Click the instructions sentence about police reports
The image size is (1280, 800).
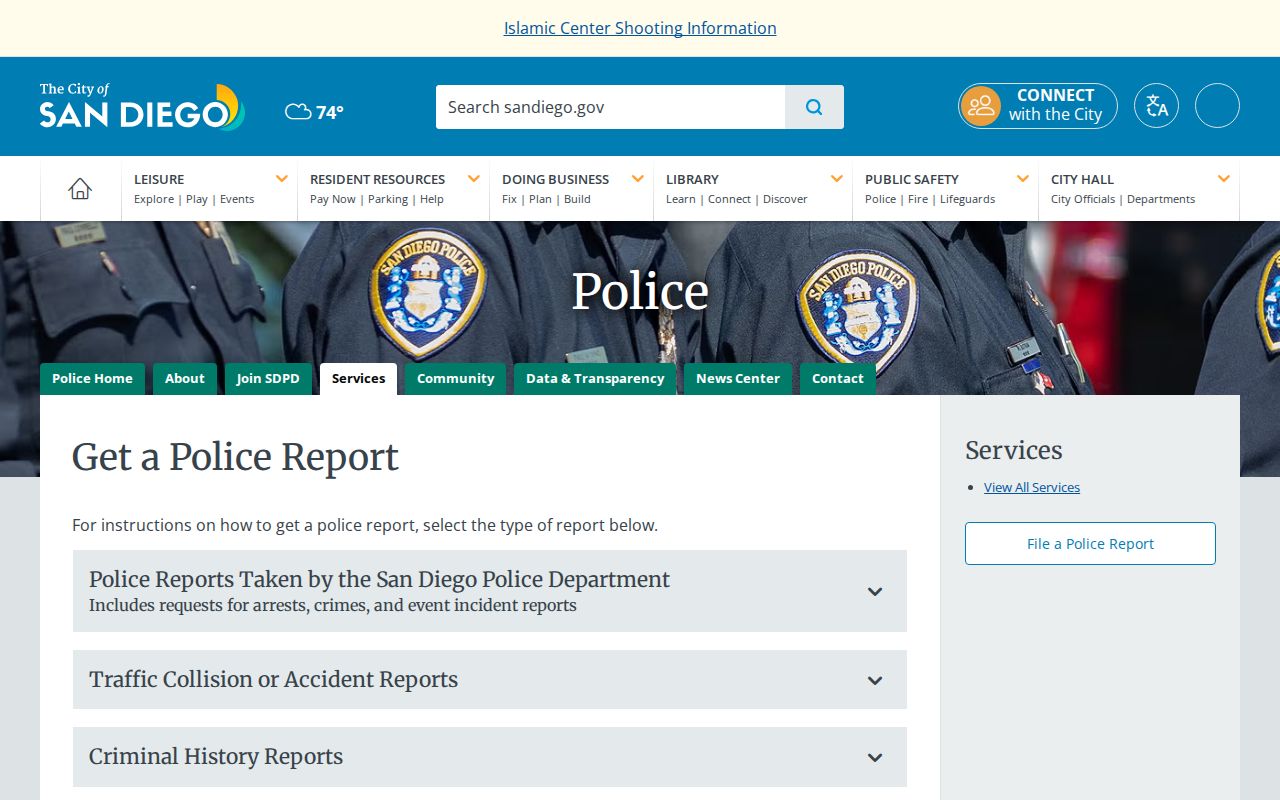click(x=365, y=525)
